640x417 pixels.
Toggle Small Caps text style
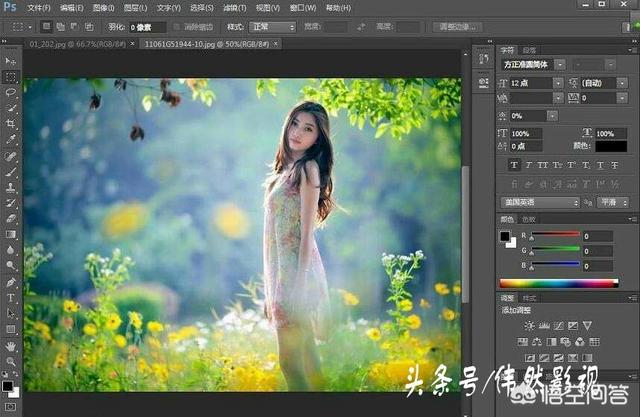pos(557,165)
